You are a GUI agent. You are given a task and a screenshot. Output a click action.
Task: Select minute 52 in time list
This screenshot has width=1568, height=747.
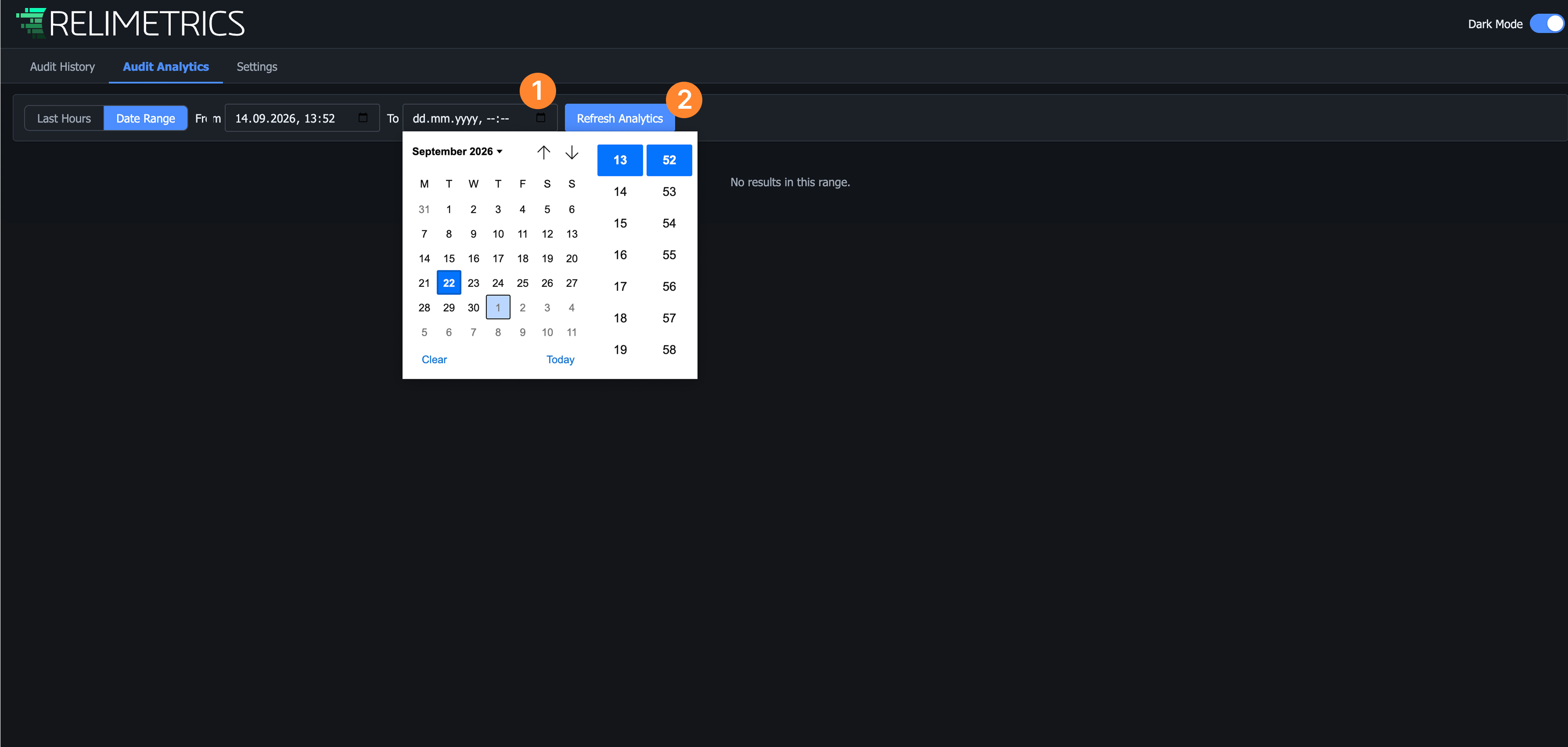click(x=669, y=160)
